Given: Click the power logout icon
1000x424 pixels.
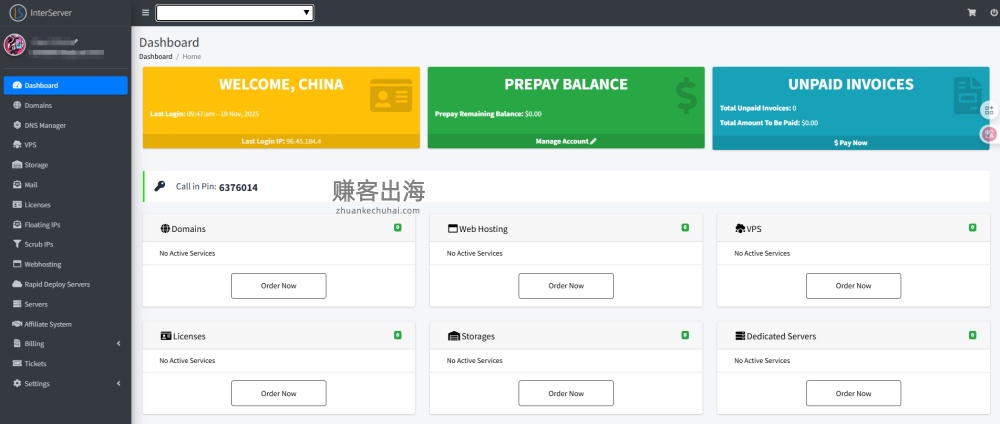Looking at the screenshot, I should [x=993, y=13].
